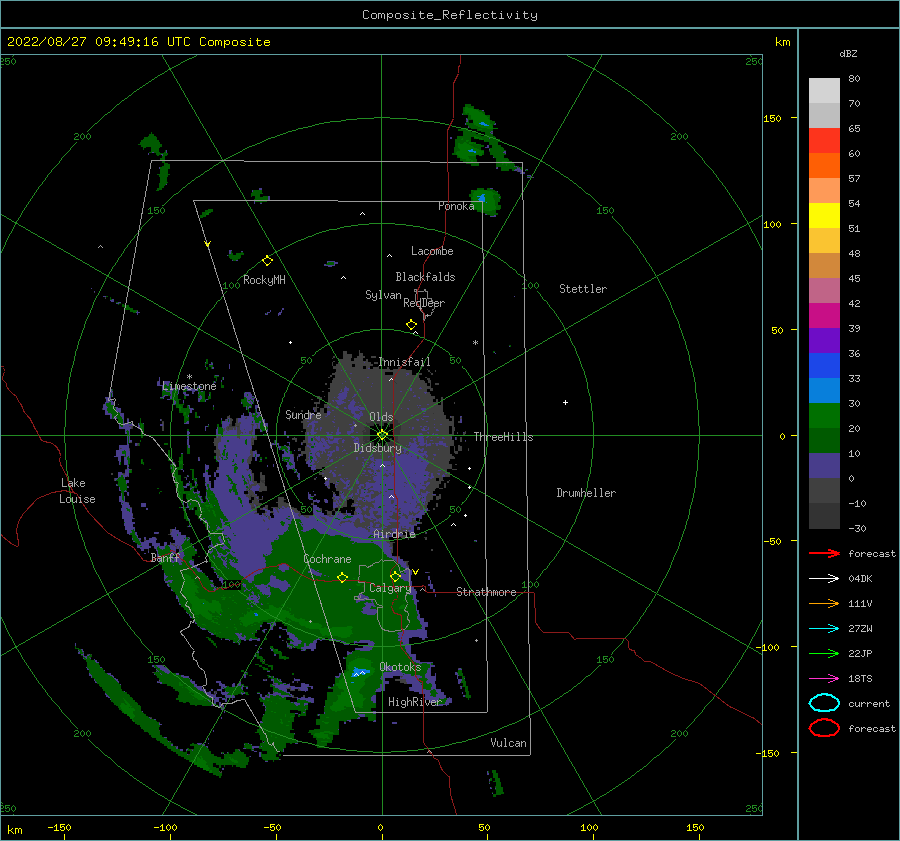The width and height of the screenshot is (900, 841).
Task: Click the yellow diamond marker near RockyMH
Action: [267, 261]
